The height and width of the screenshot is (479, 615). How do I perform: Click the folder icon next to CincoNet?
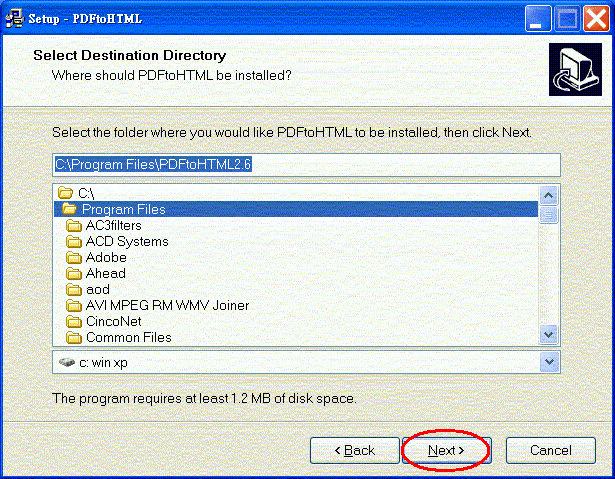click(x=74, y=322)
